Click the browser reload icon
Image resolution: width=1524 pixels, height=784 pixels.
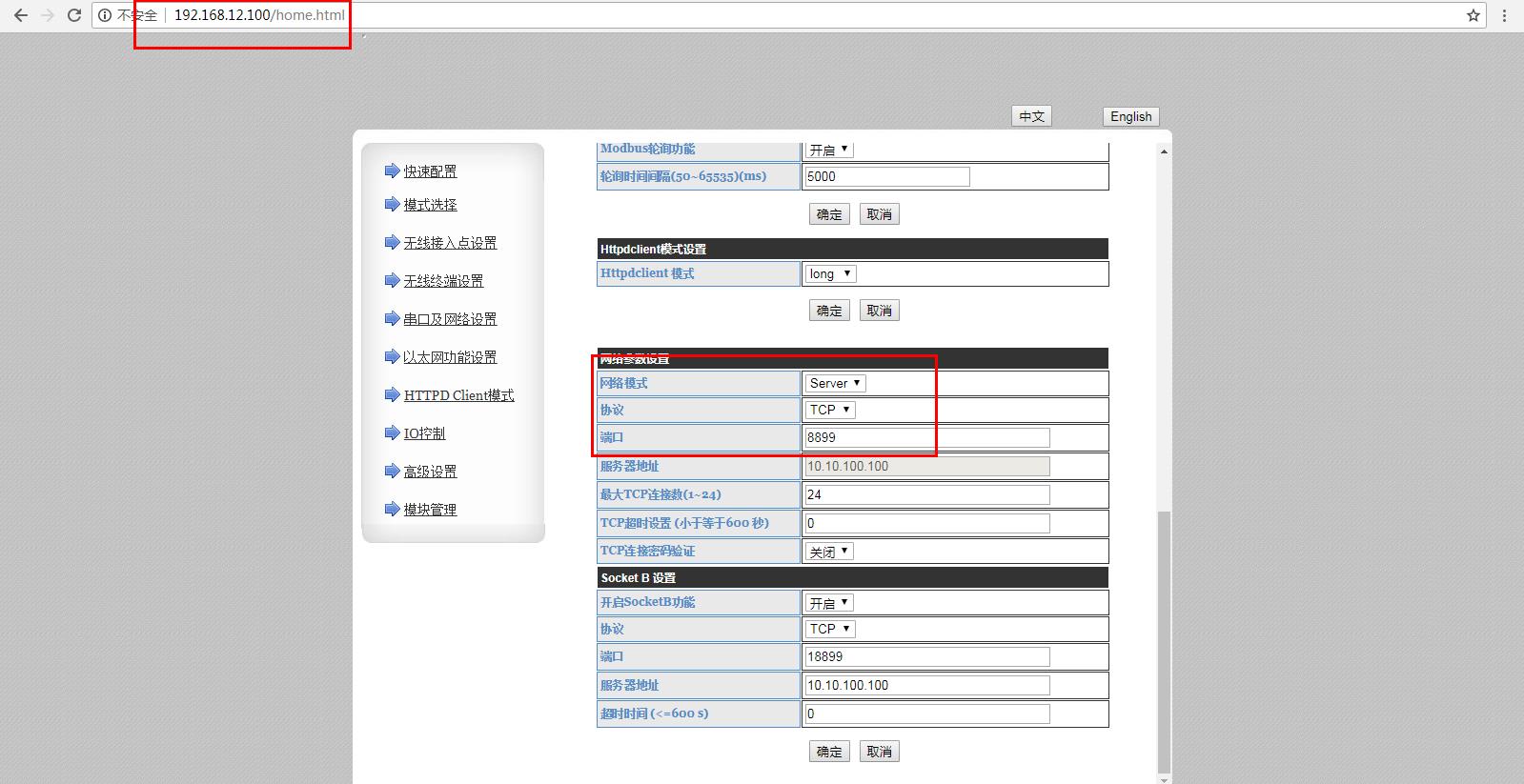[x=74, y=15]
